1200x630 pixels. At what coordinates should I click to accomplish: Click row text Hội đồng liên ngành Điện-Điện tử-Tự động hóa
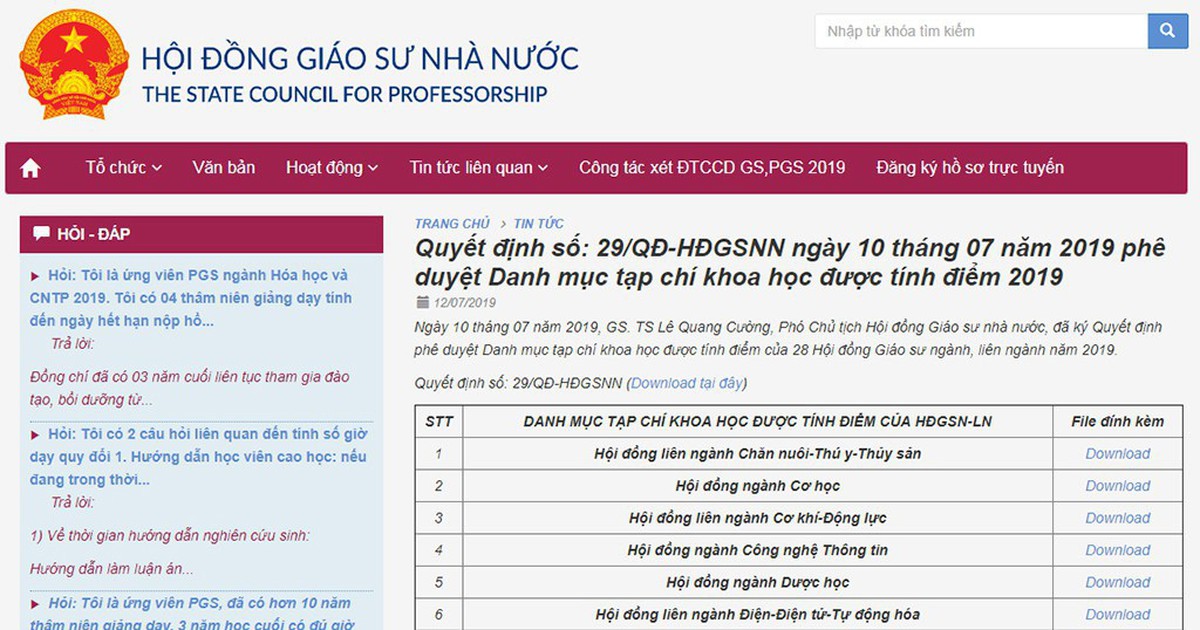pos(758,614)
